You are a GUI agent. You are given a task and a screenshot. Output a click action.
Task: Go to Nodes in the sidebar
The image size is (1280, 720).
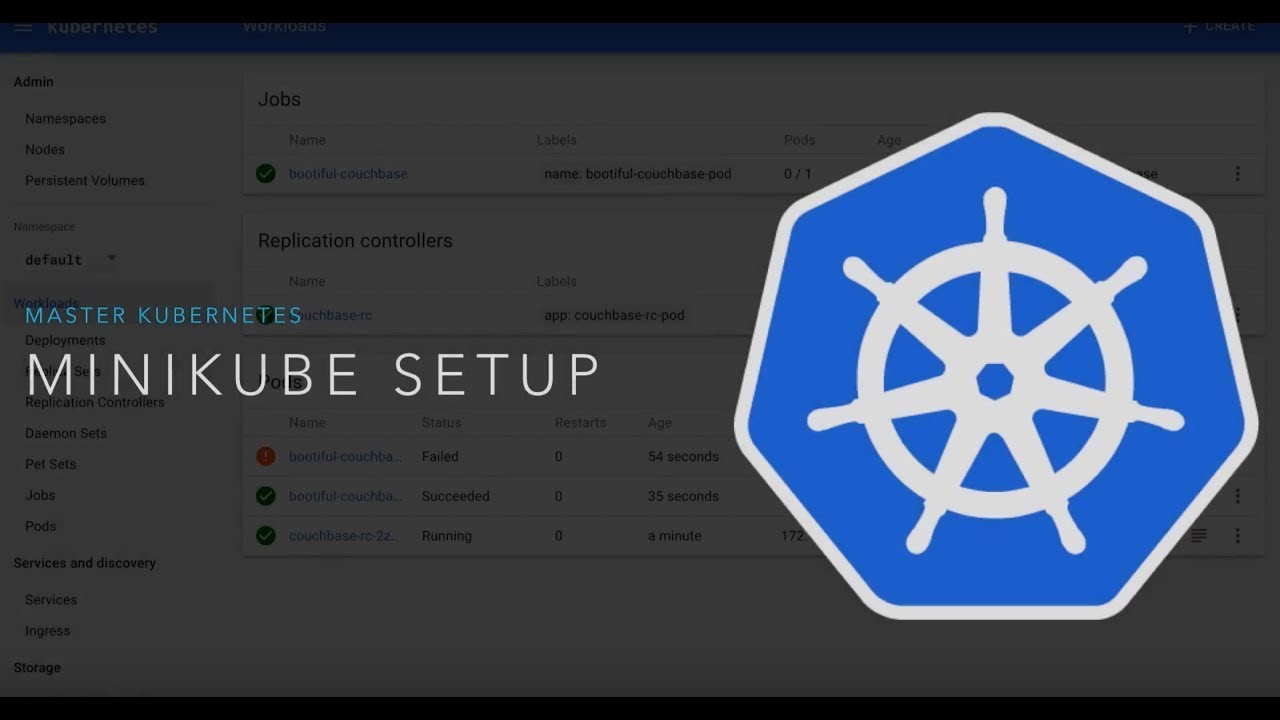45,149
